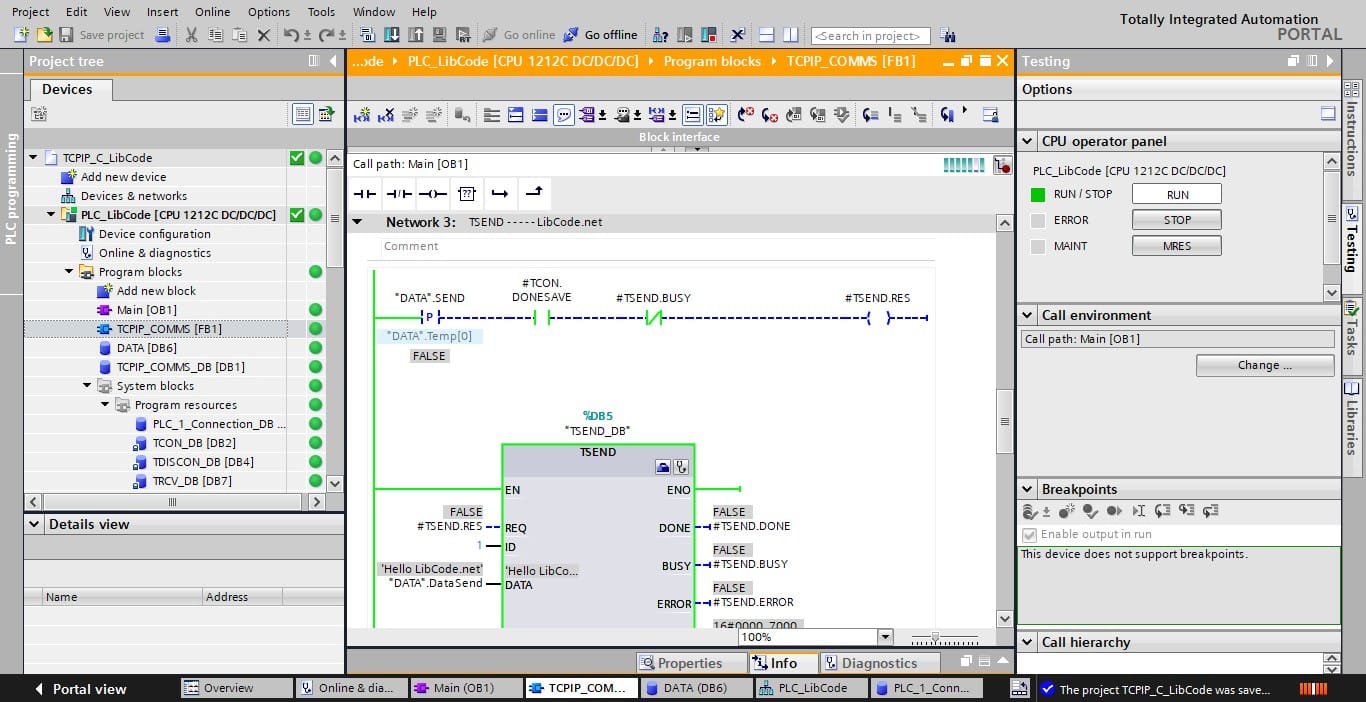Image resolution: width=1366 pixels, height=702 pixels.
Task: Open the zoom level 100% dropdown
Action: [884, 637]
